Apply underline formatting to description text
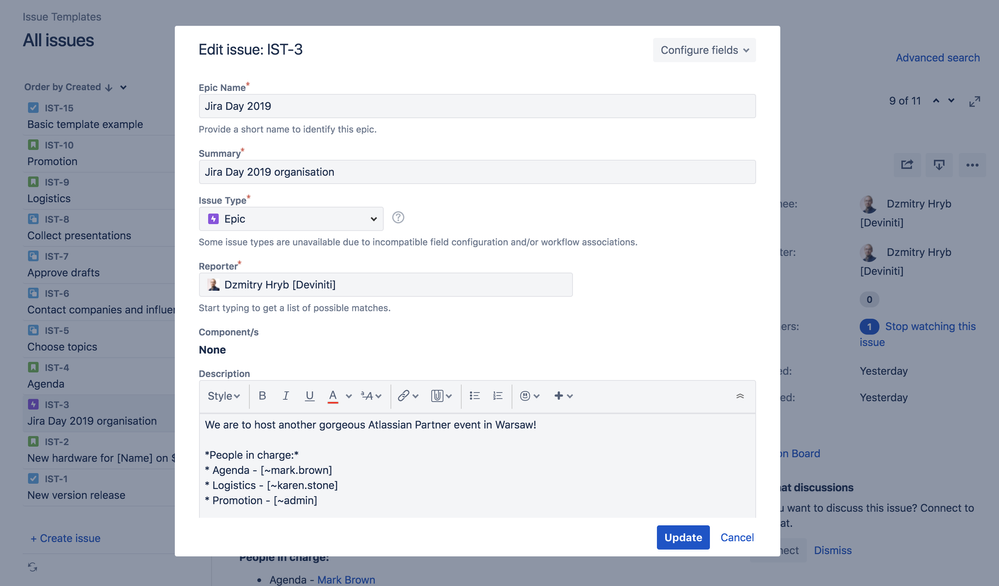 [310, 395]
